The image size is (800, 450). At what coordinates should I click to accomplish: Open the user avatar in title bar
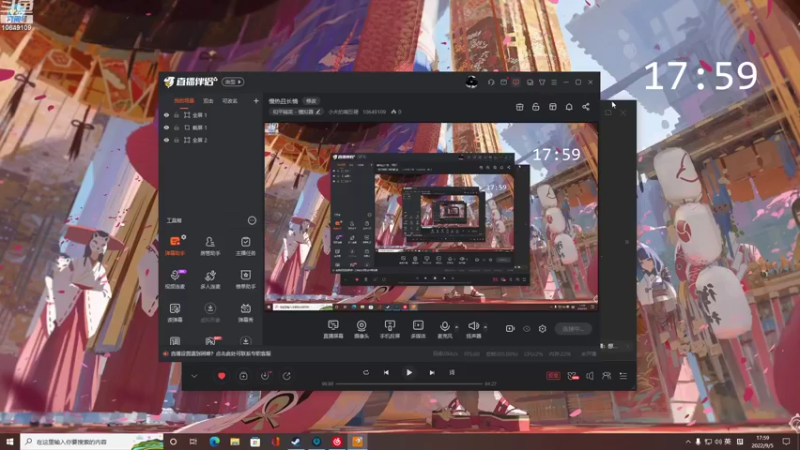tap(471, 82)
